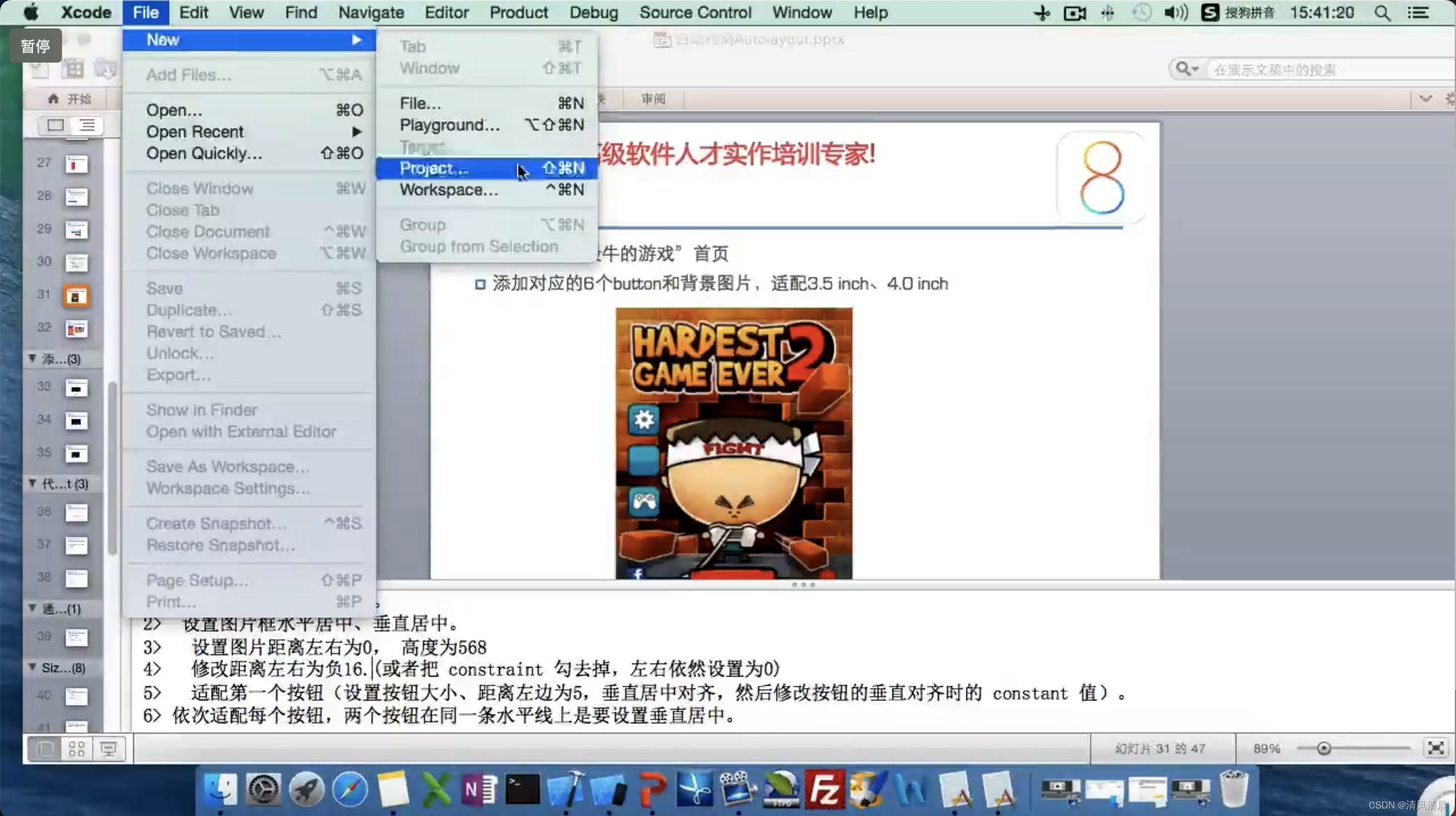Open the Debug menu

coord(594,13)
